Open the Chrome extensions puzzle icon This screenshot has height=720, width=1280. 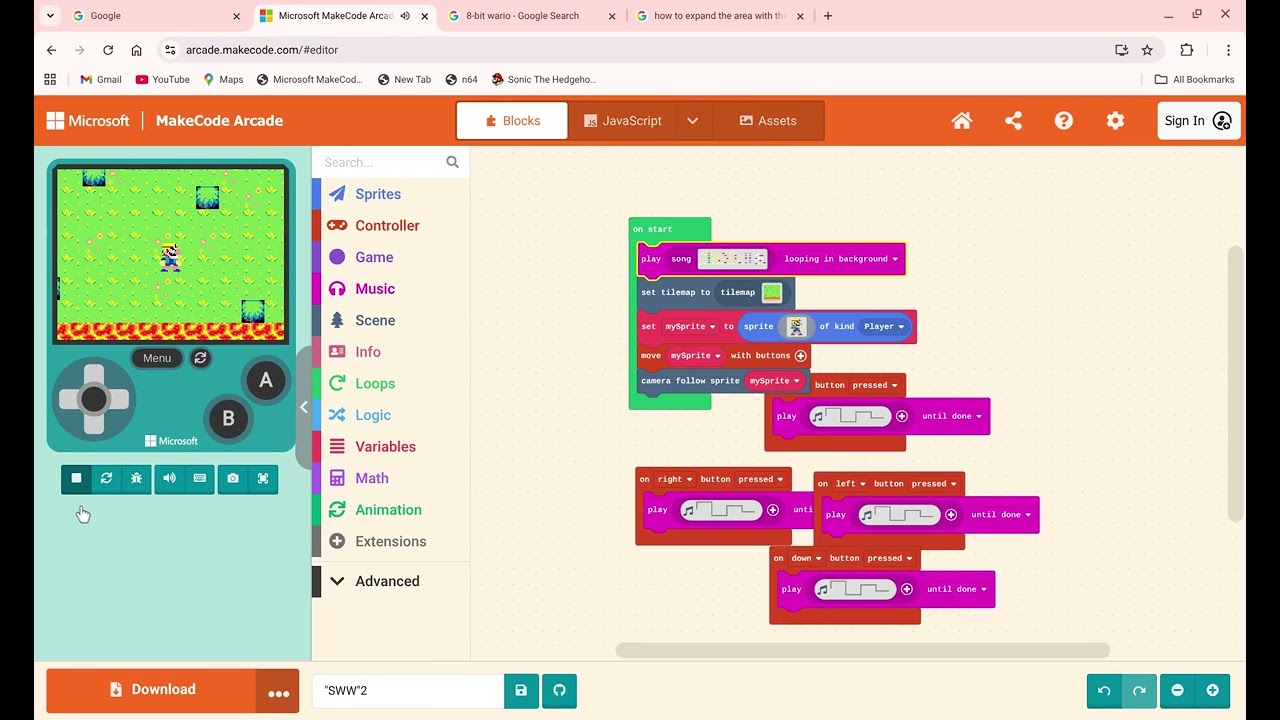[x=1187, y=50]
